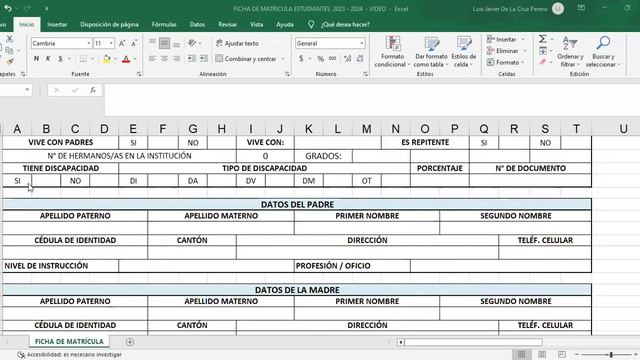Increase font size with larger A icon
Viewport: 640px width, 360px height.
[122, 43]
